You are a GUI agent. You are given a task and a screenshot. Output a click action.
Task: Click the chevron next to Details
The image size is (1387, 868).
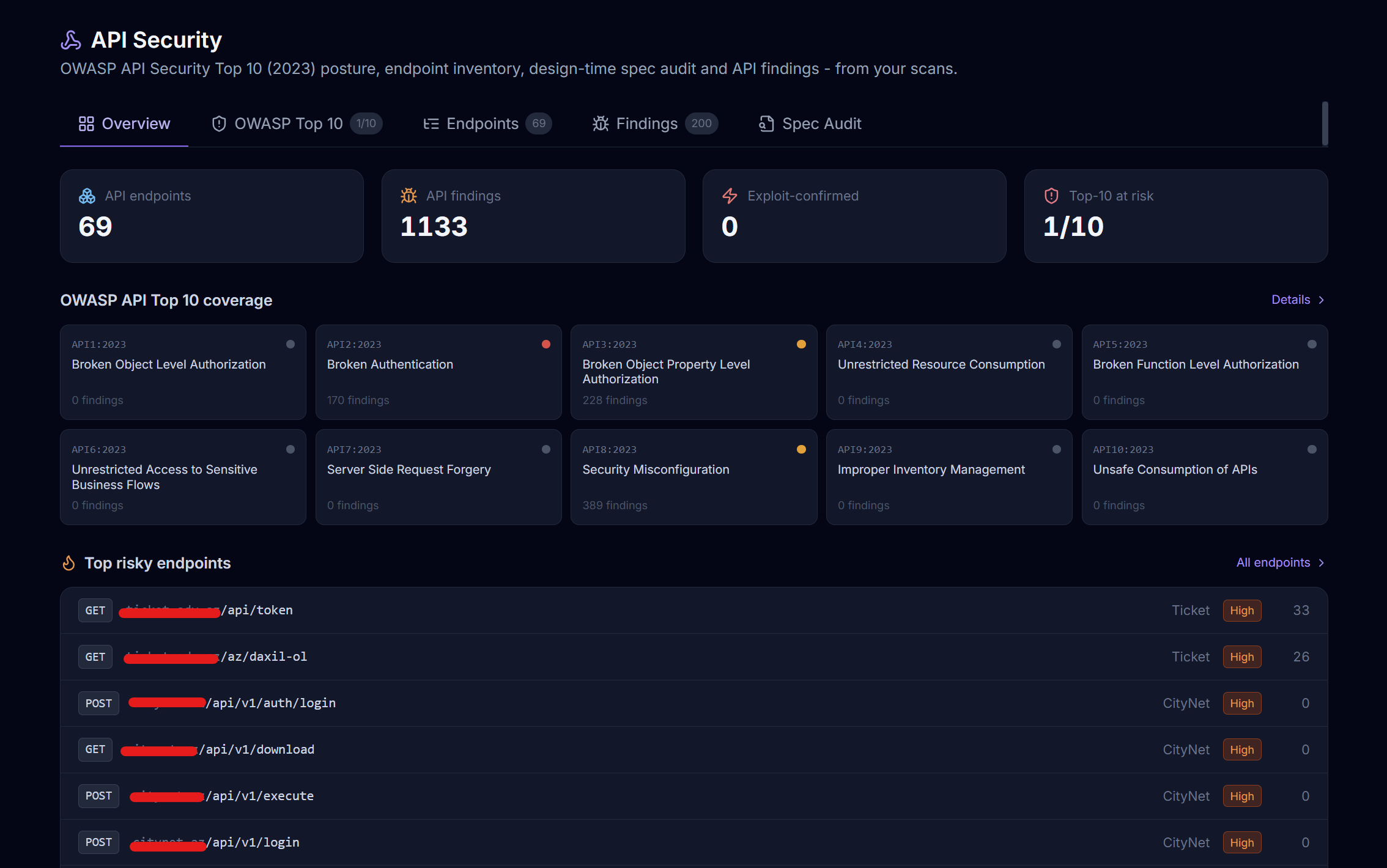(1322, 300)
